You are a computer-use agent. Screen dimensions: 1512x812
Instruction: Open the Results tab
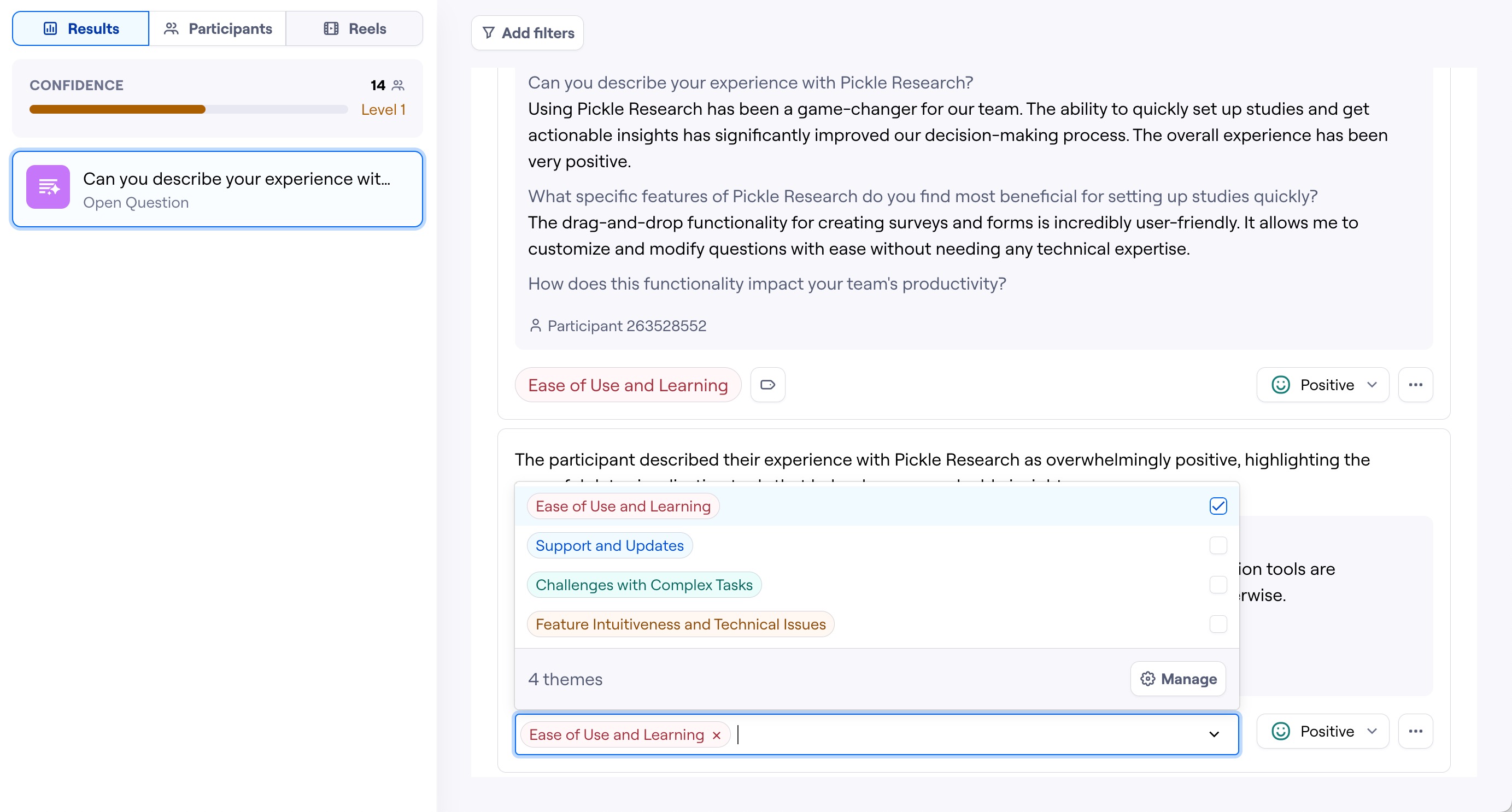pos(81,29)
